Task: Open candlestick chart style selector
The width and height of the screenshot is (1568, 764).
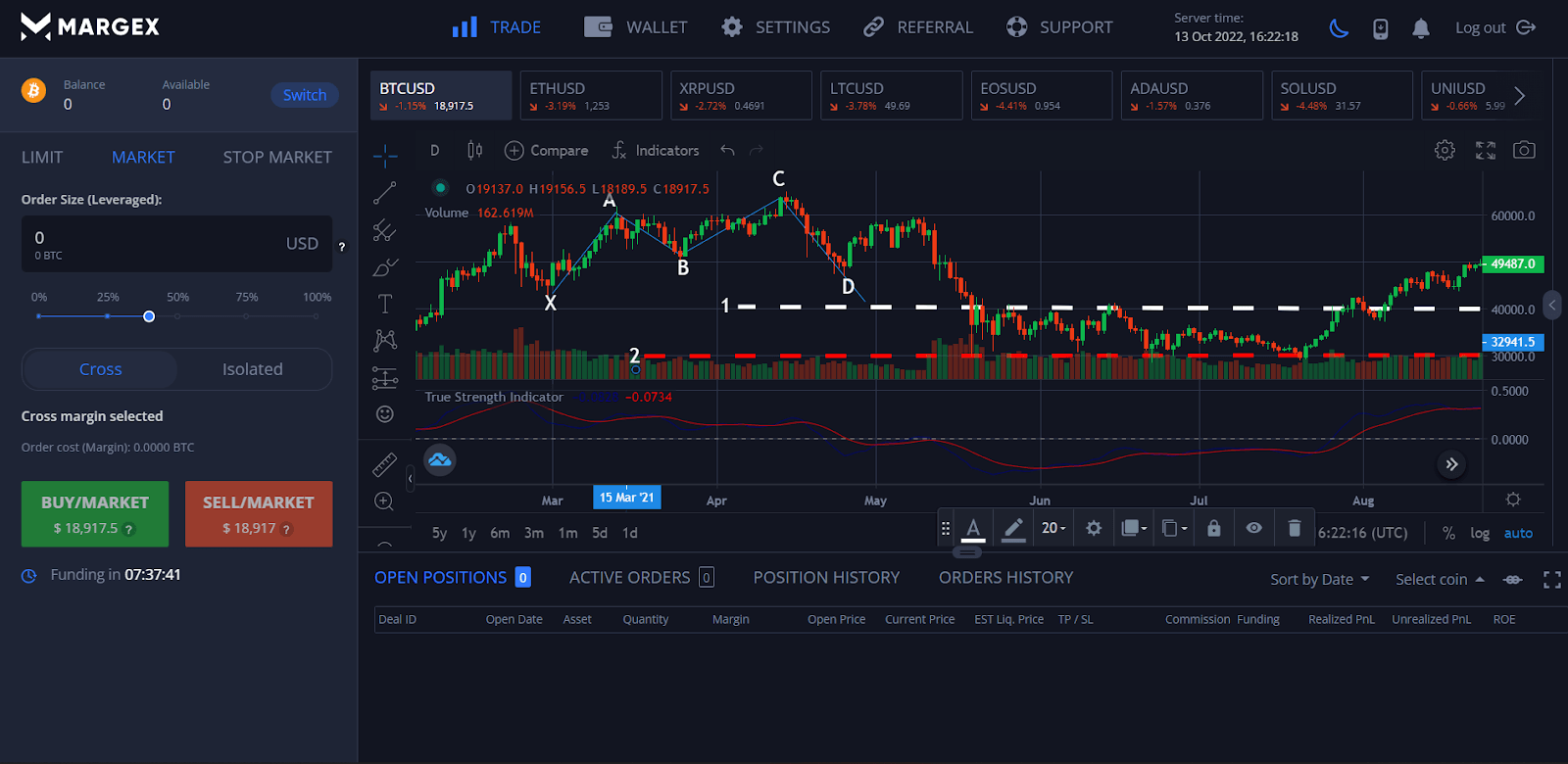Action: tap(474, 150)
